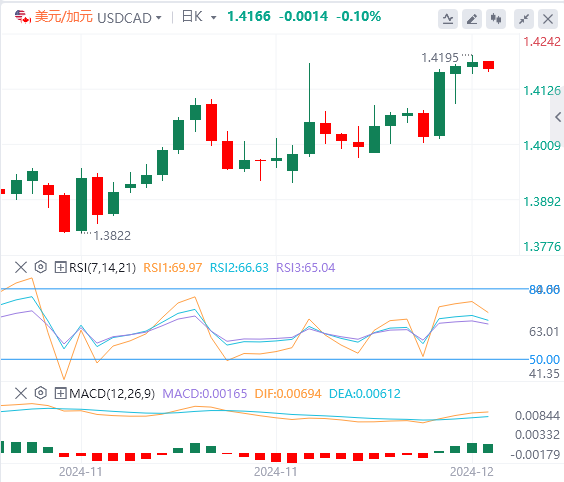Open the indicator line chart icon

(x=448, y=19)
